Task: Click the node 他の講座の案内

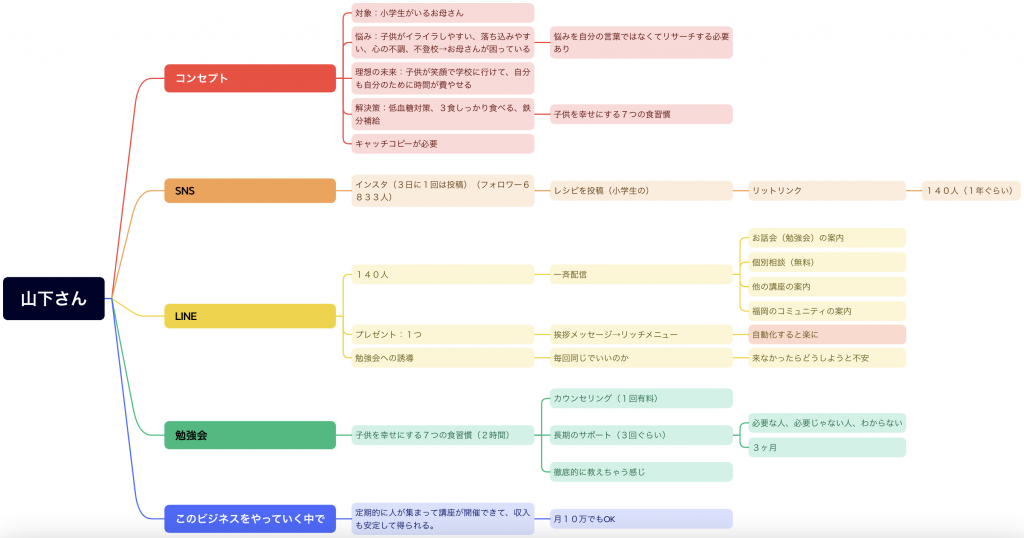Action: pyautogui.click(x=827, y=287)
